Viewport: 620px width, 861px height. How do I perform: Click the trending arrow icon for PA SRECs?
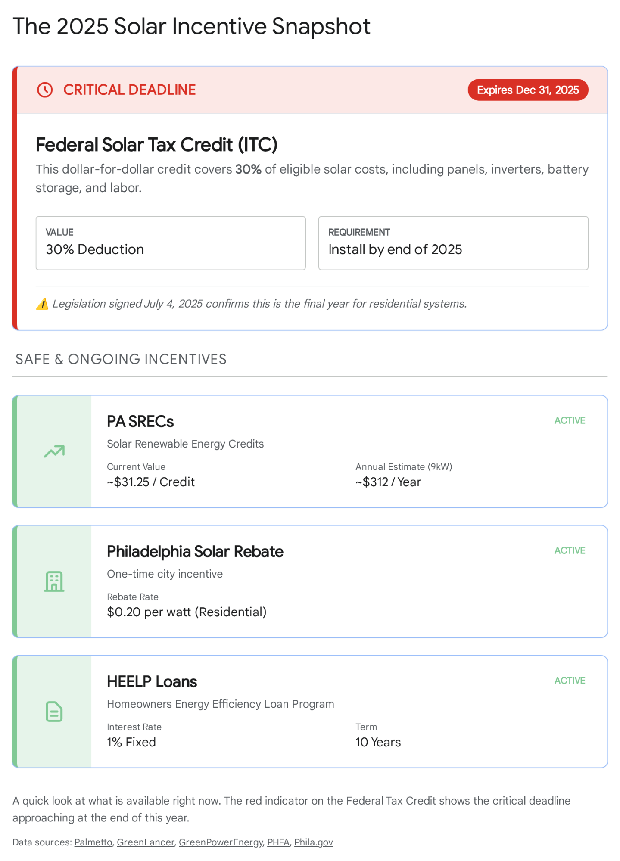pos(54,451)
